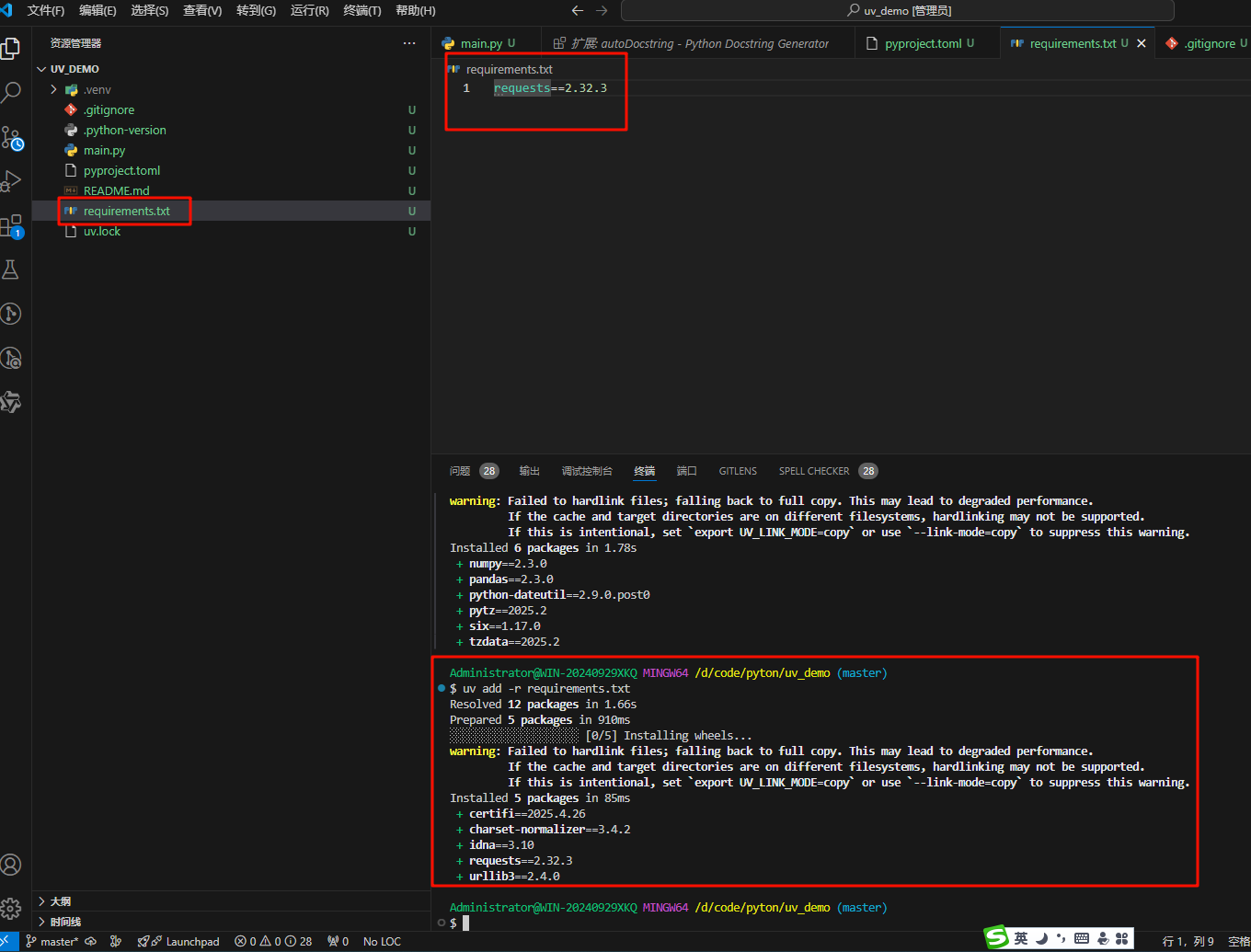Open the 文件(F) menu
This screenshot has width=1251, height=952.
[x=46, y=10]
